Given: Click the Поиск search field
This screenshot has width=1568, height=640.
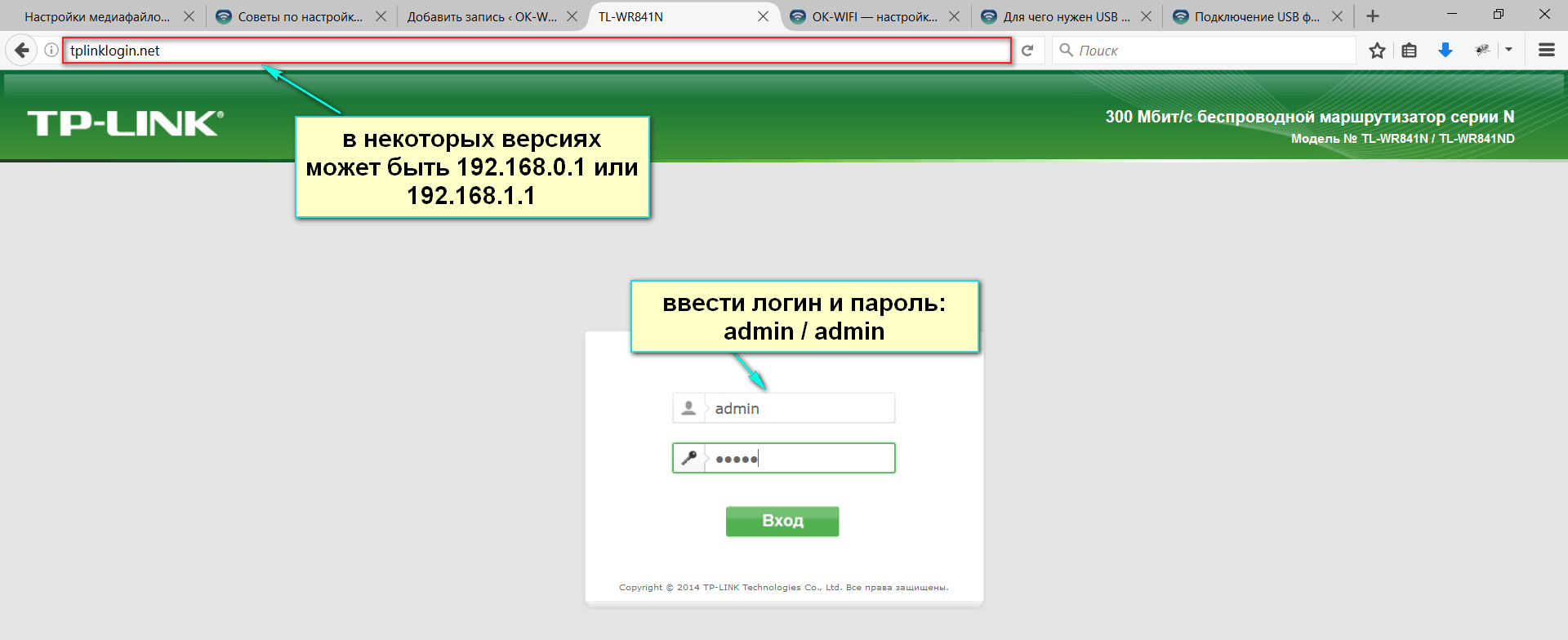Looking at the screenshot, I should [x=1204, y=51].
